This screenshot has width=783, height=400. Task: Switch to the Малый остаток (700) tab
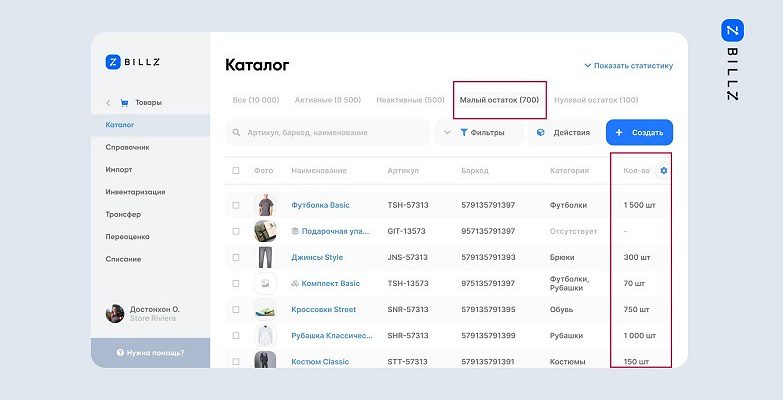(x=499, y=100)
